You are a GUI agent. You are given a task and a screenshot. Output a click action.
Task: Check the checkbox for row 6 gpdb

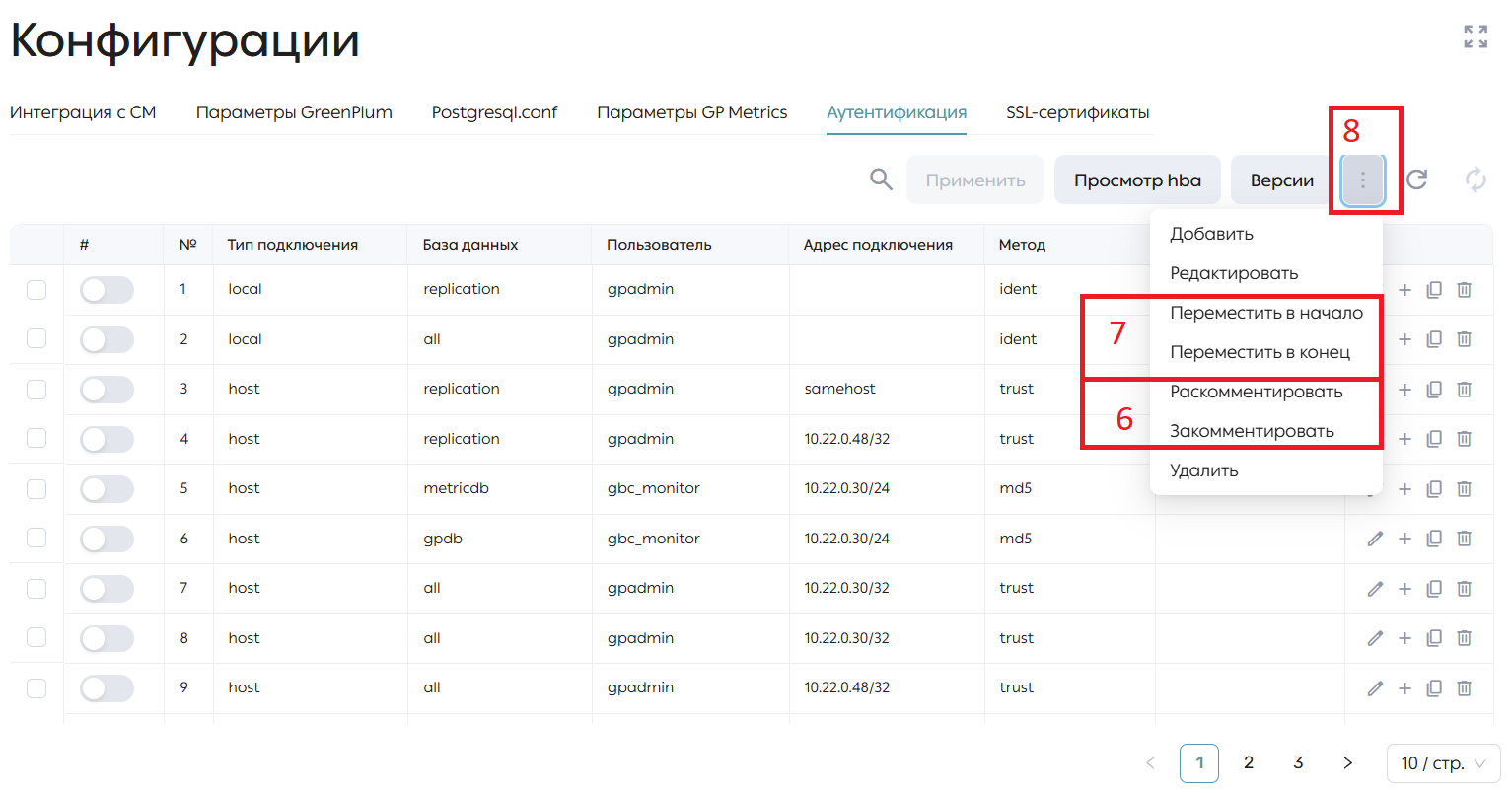(36, 539)
